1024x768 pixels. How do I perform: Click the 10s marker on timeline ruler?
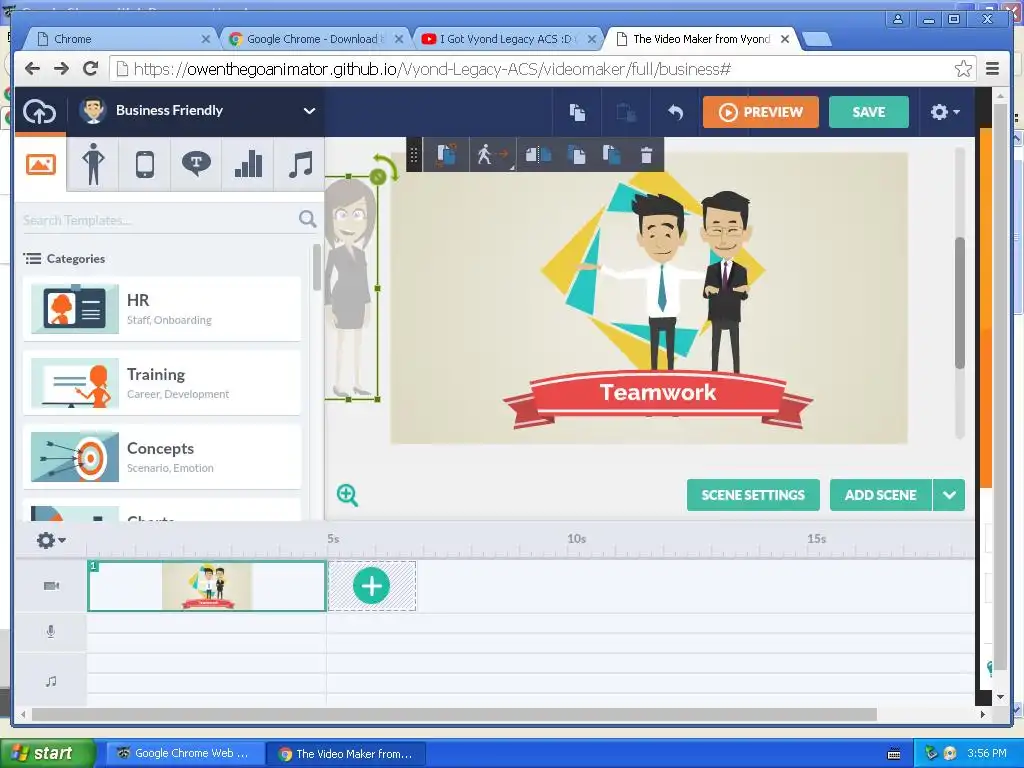click(x=576, y=539)
